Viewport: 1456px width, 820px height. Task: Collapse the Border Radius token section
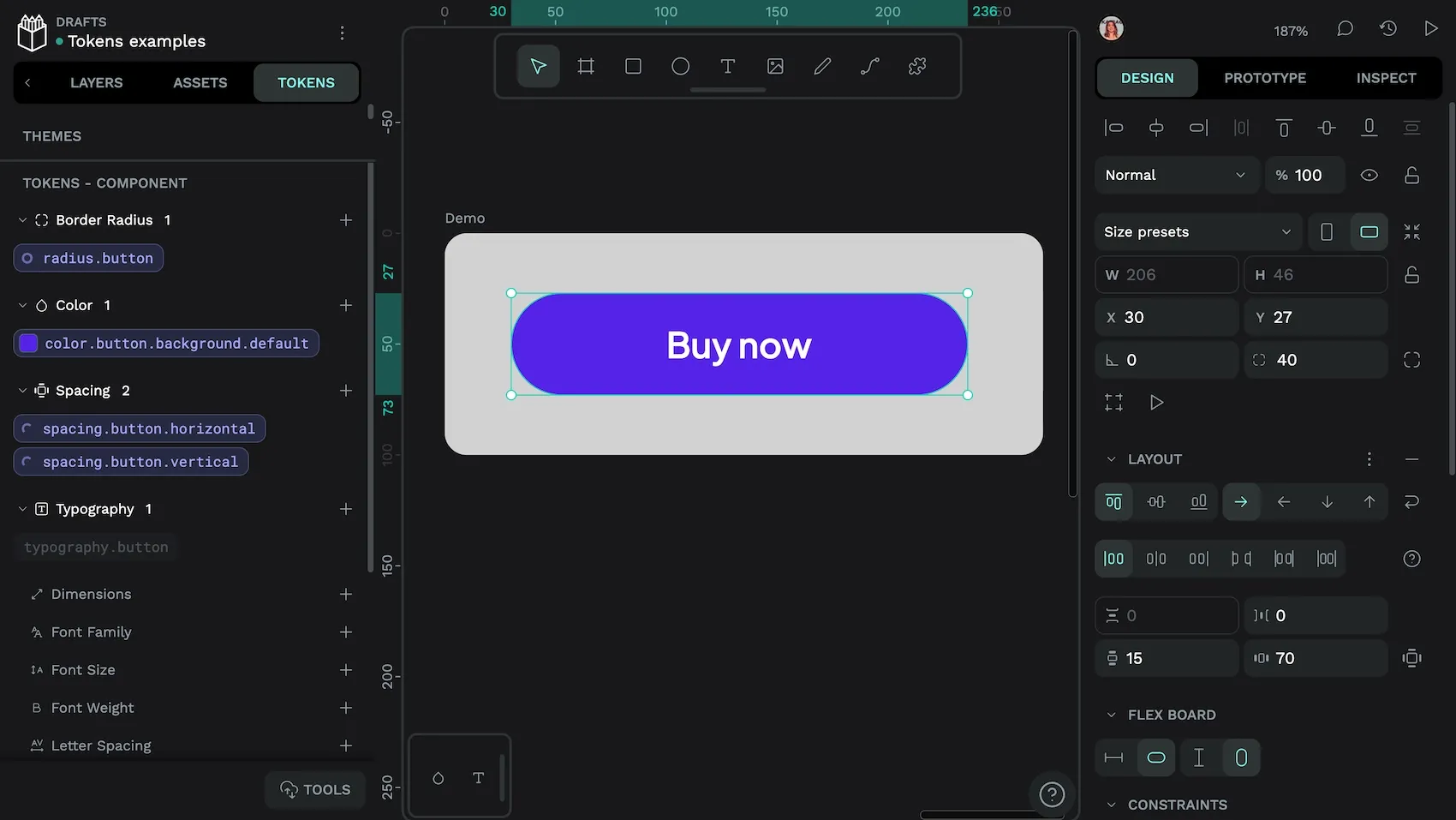23,219
